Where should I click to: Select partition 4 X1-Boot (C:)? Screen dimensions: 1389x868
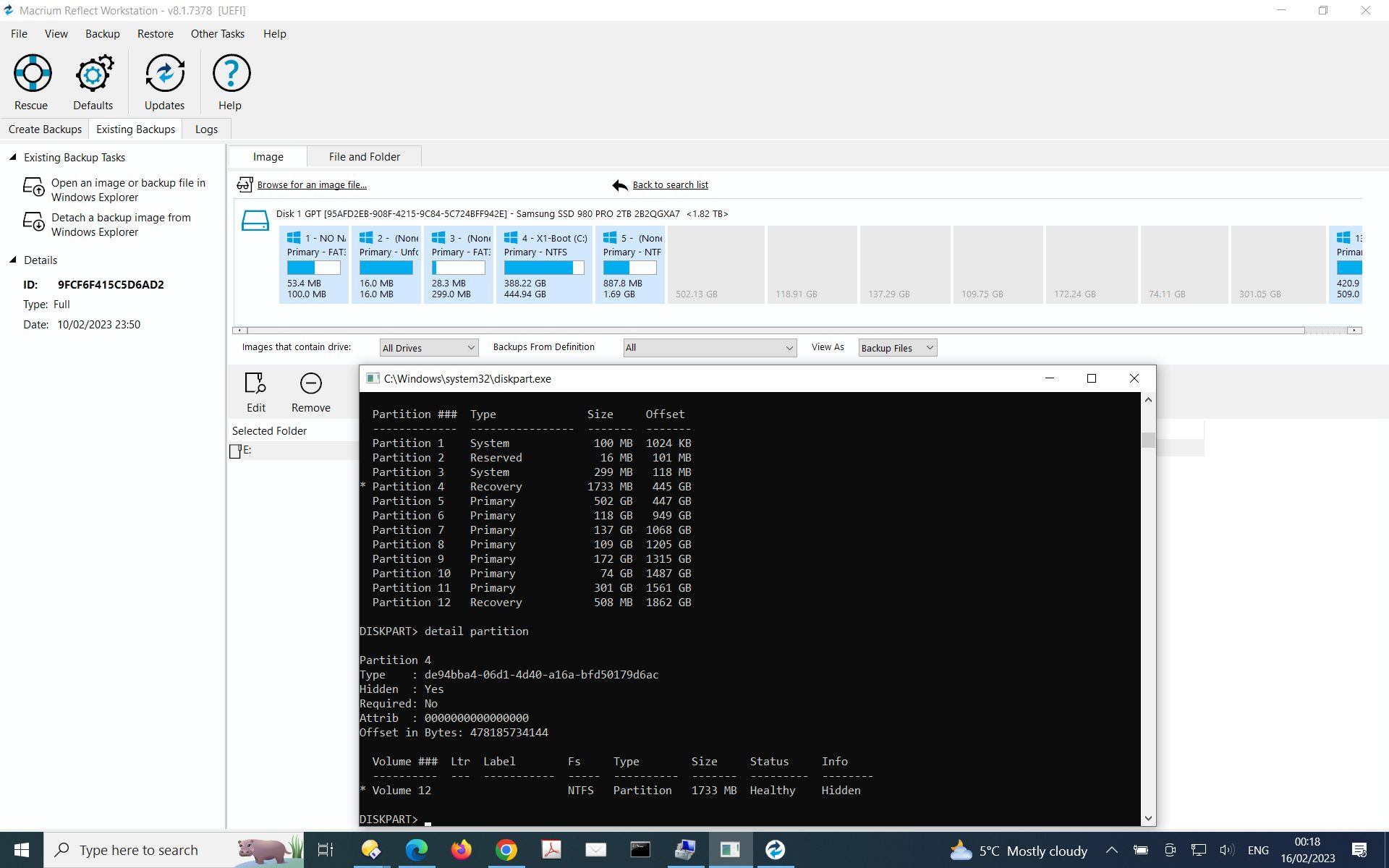tap(544, 265)
